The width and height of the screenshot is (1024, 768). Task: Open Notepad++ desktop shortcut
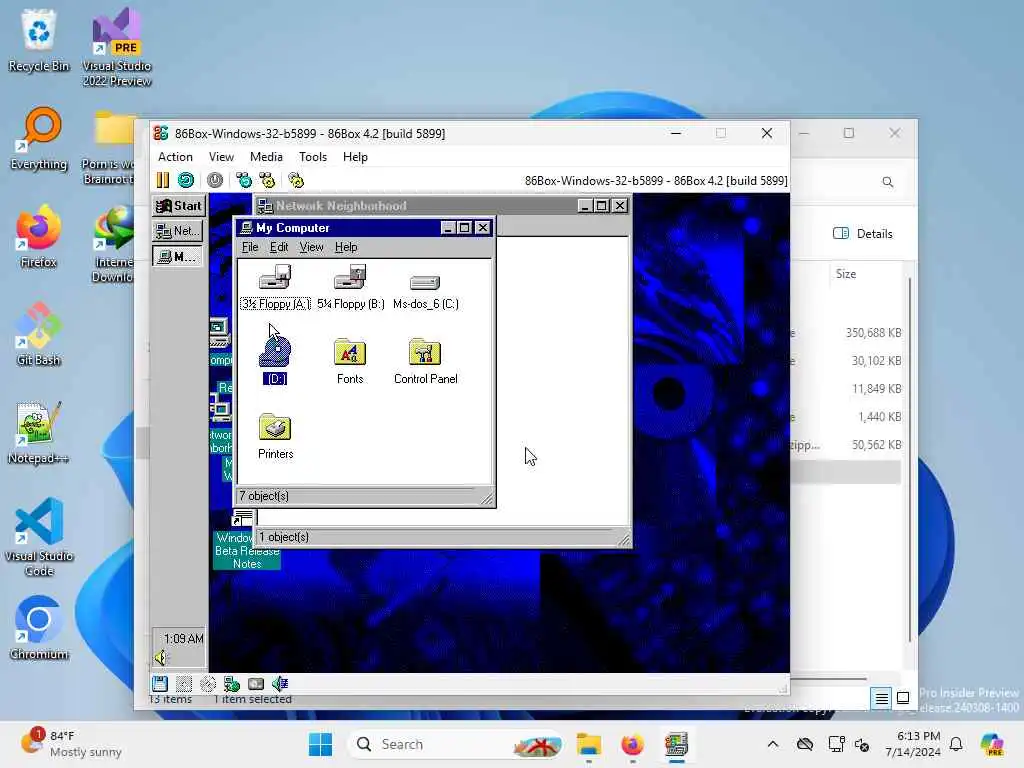pyautogui.click(x=39, y=432)
